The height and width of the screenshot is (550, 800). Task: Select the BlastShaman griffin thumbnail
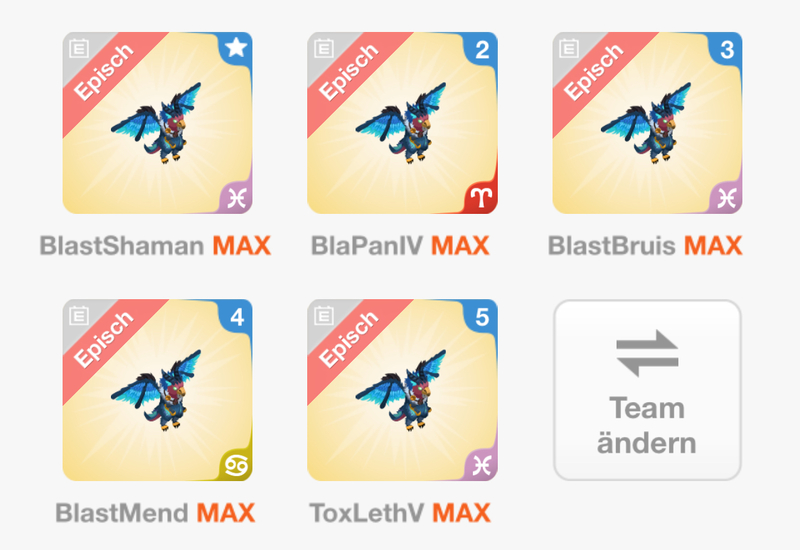click(157, 122)
